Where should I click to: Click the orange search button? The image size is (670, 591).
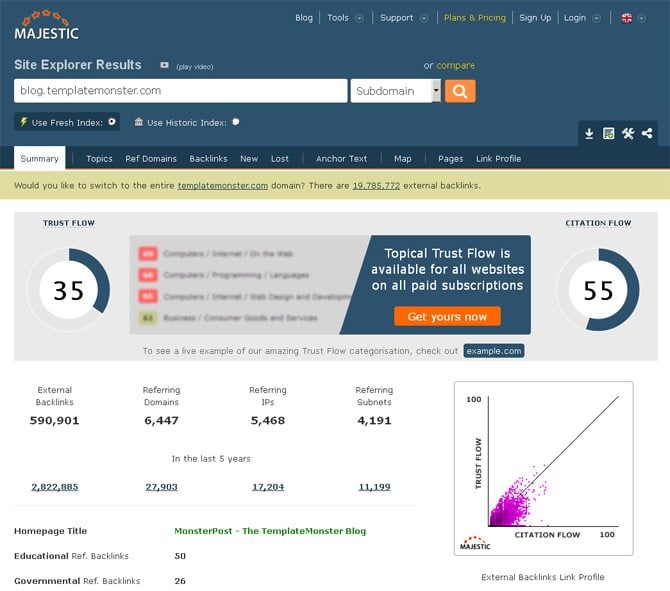click(x=460, y=91)
